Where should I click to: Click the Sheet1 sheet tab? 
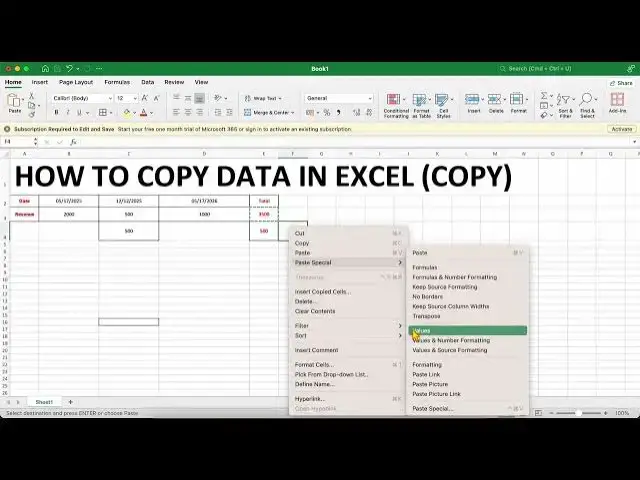tap(44, 402)
